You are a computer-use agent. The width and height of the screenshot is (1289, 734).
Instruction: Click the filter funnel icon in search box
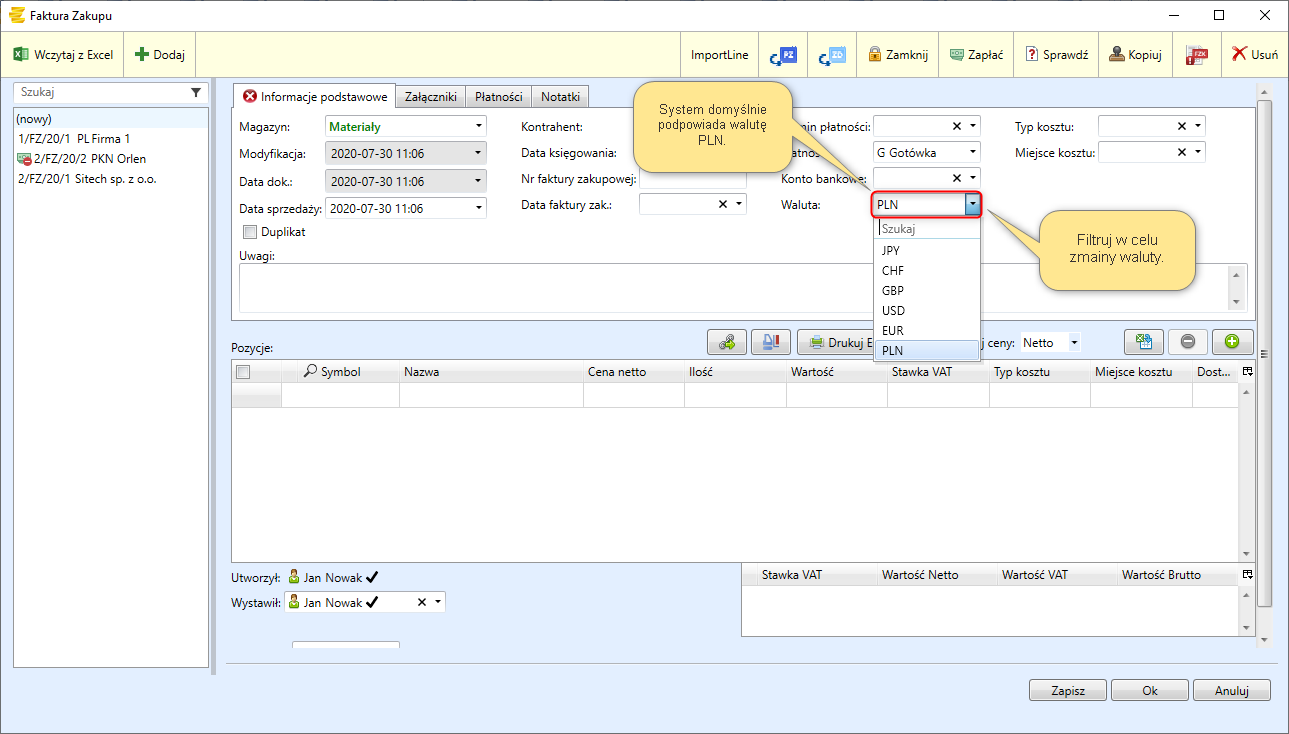pyautogui.click(x=196, y=92)
